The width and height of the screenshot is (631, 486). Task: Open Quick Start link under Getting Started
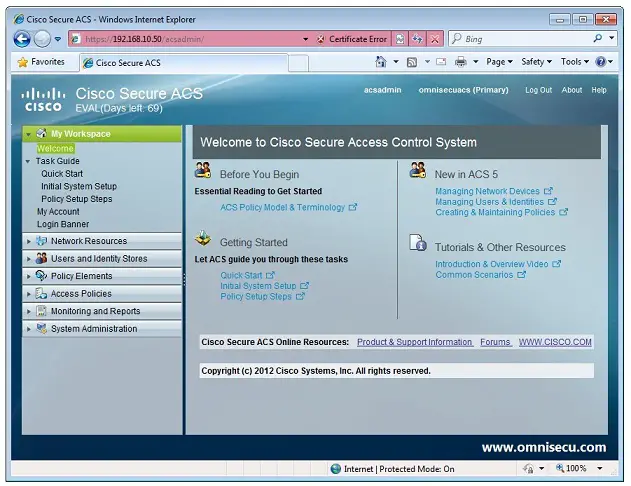[x=247, y=275]
